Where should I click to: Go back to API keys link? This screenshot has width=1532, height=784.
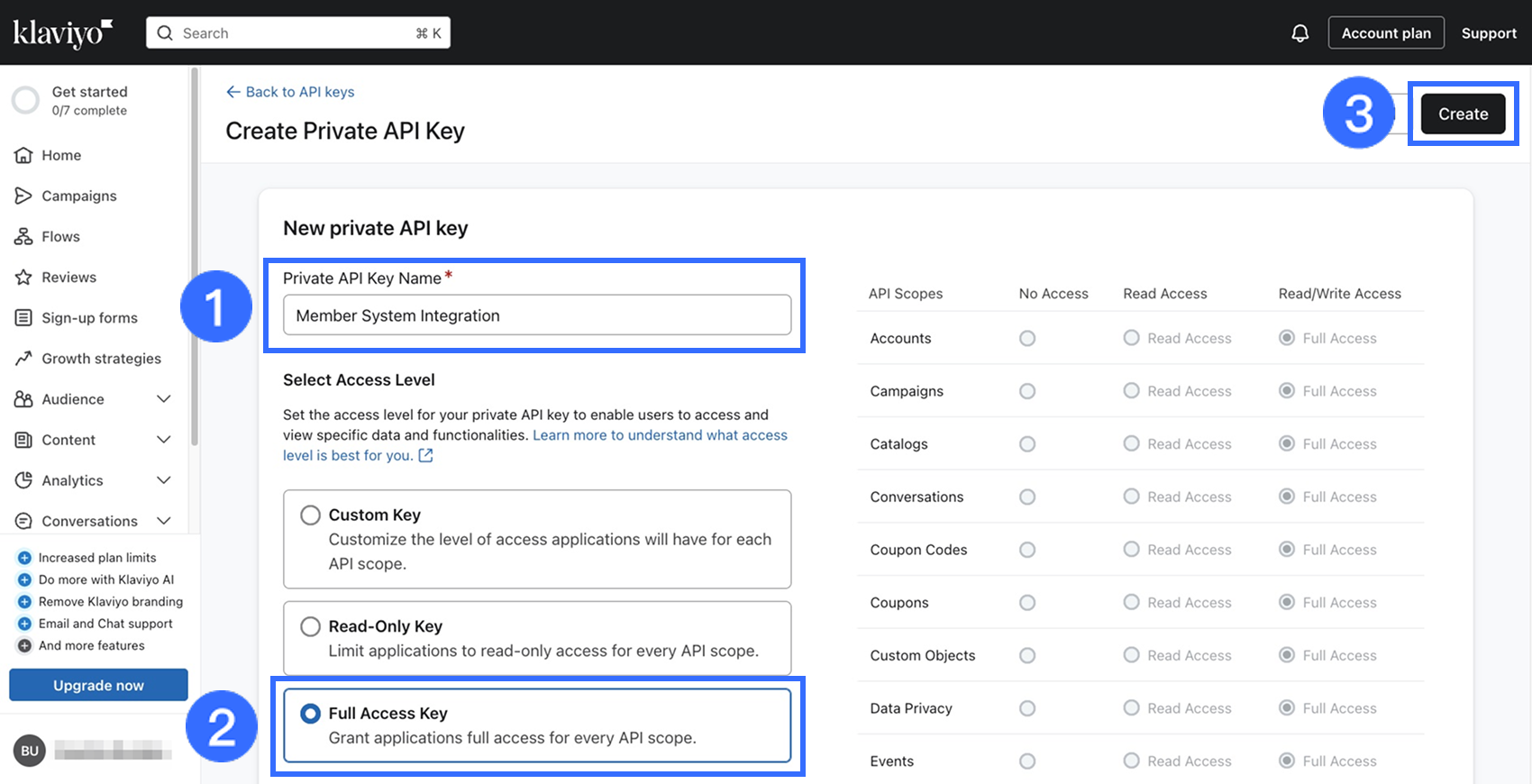[290, 92]
